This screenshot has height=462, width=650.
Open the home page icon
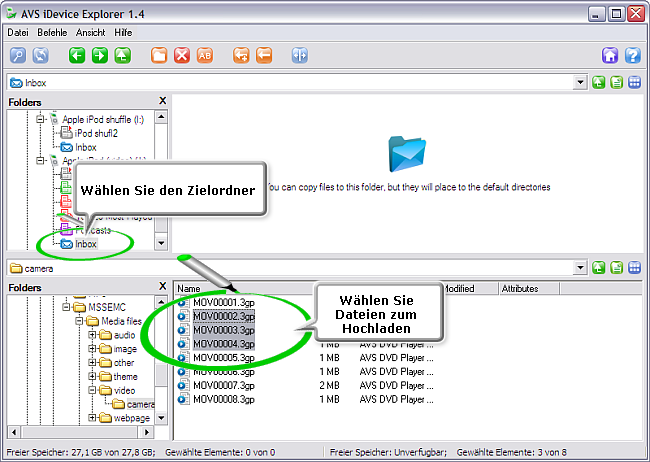(x=610, y=55)
